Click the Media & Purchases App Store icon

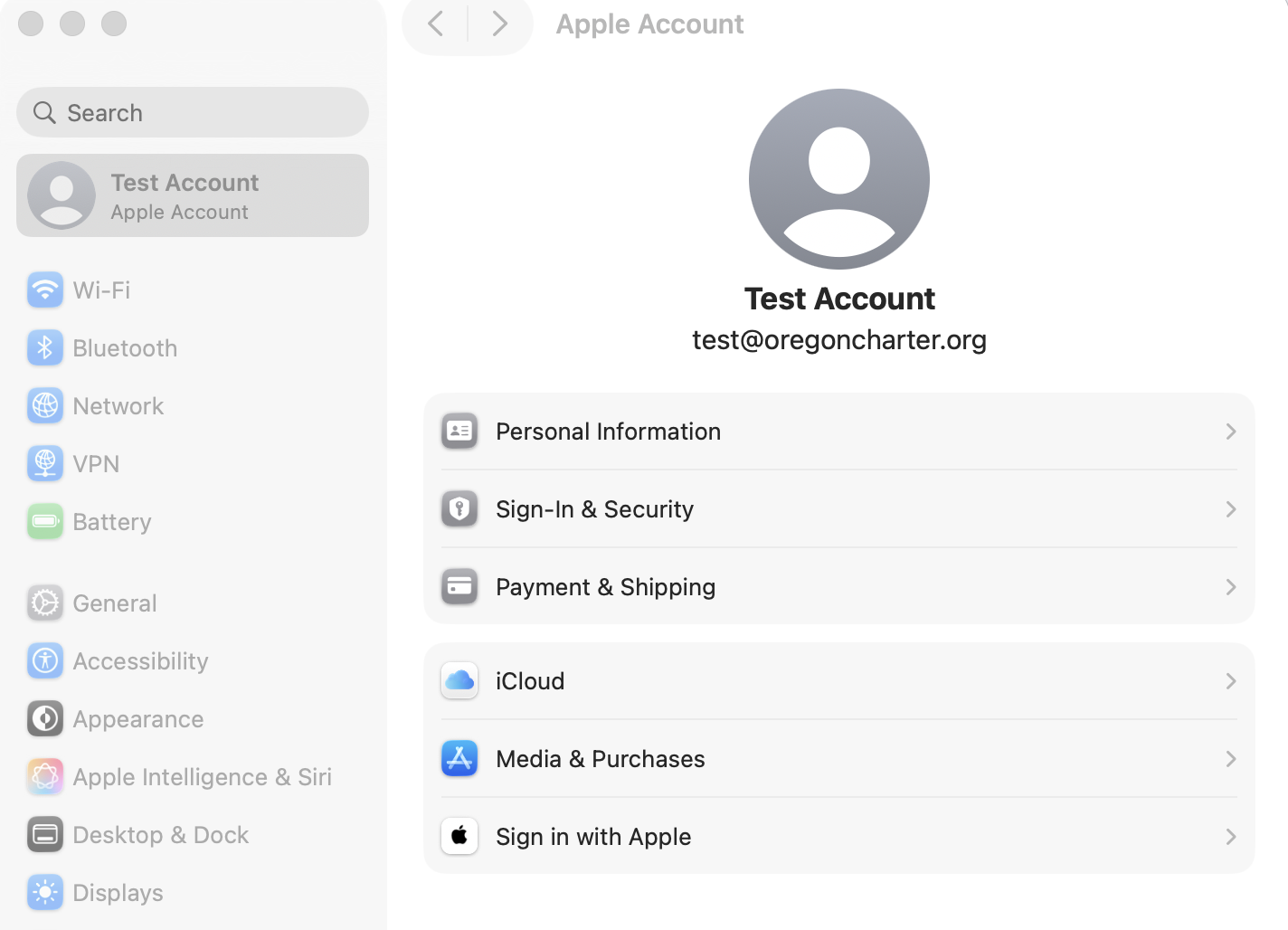pos(459,759)
